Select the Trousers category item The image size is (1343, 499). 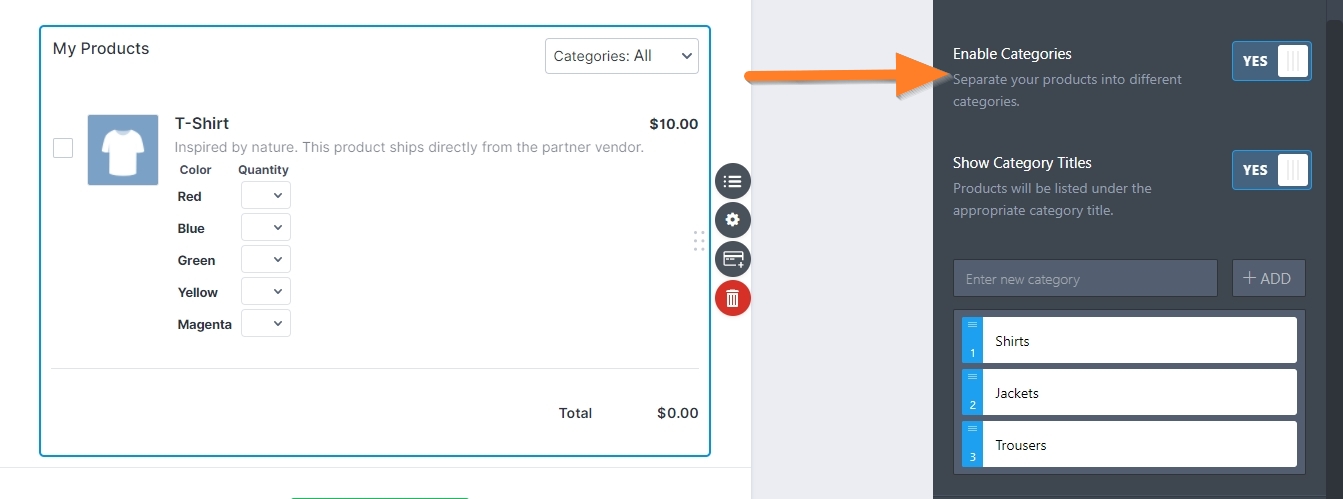point(1139,444)
